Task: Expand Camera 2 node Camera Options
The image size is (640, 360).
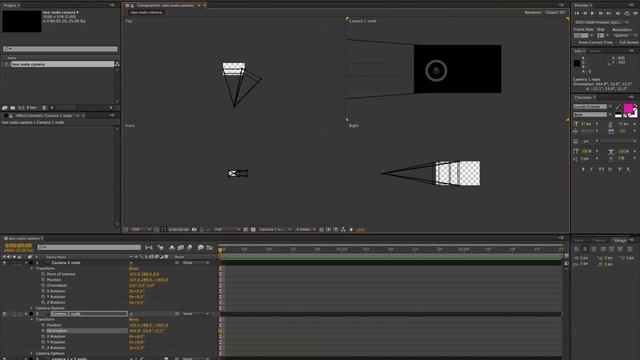Action: click(x=32, y=308)
